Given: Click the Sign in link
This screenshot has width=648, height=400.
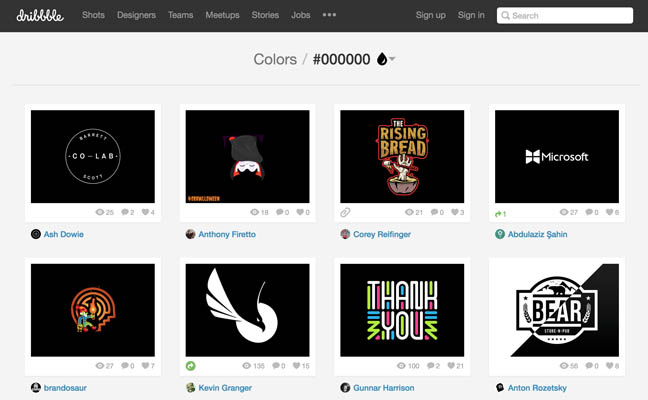Looking at the screenshot, I should [471, 15].
